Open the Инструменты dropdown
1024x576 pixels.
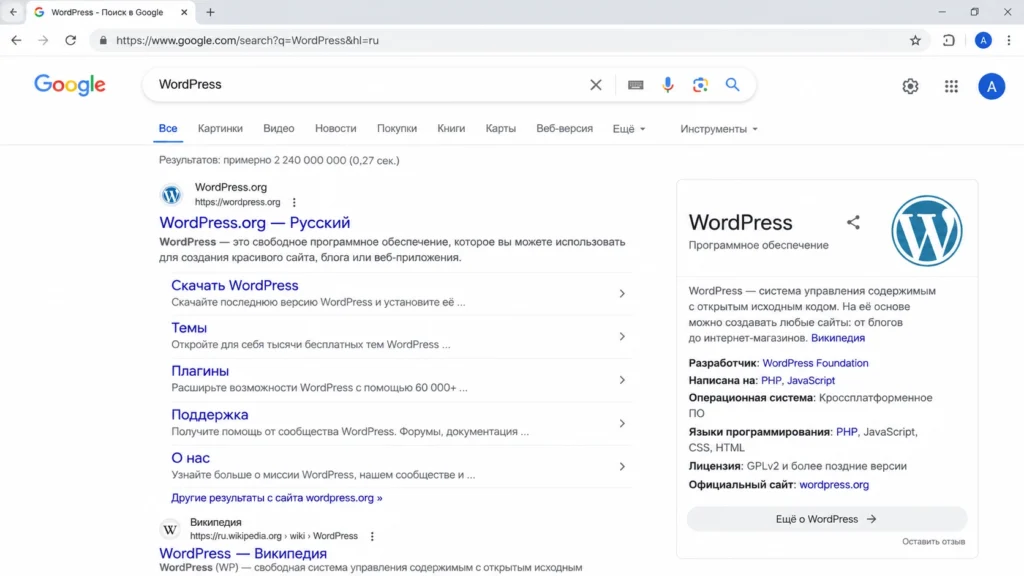point(719,129)
